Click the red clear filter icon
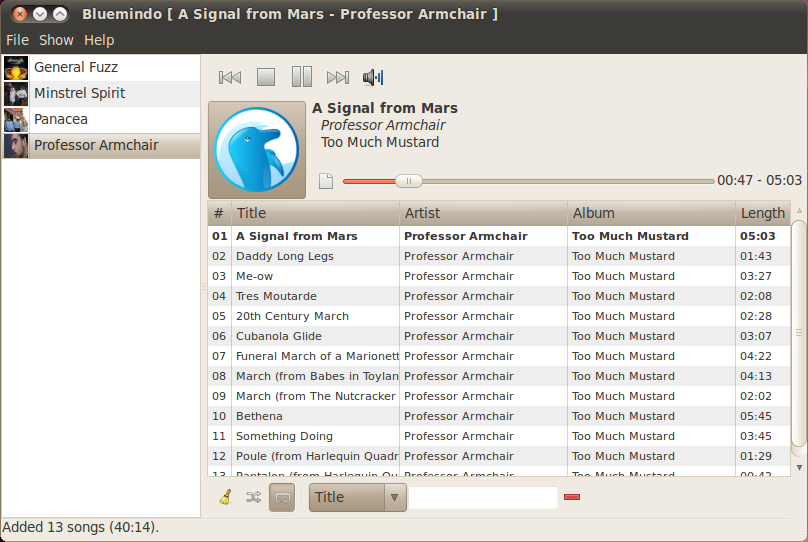The width and height of the screenshot is (808, 542). (572, 497)
